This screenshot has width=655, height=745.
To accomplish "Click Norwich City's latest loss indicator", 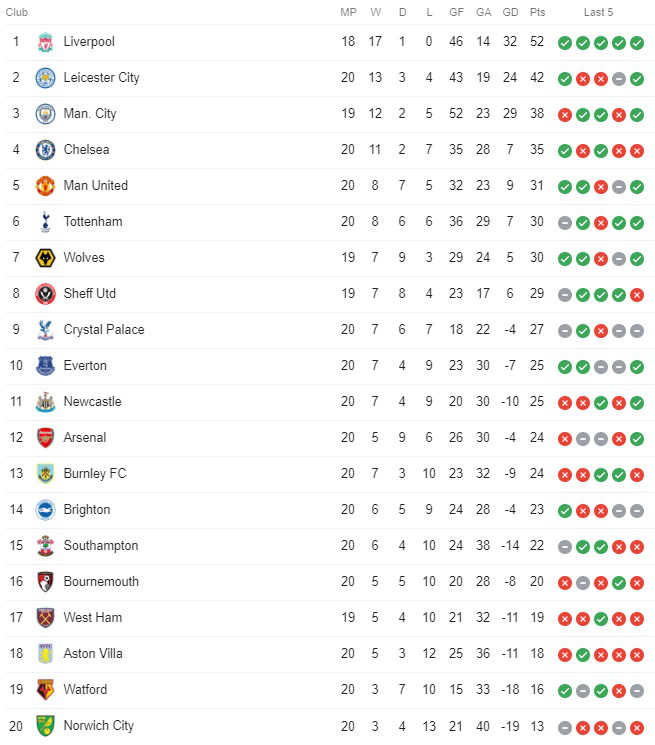I will click(x=637, y=727).
